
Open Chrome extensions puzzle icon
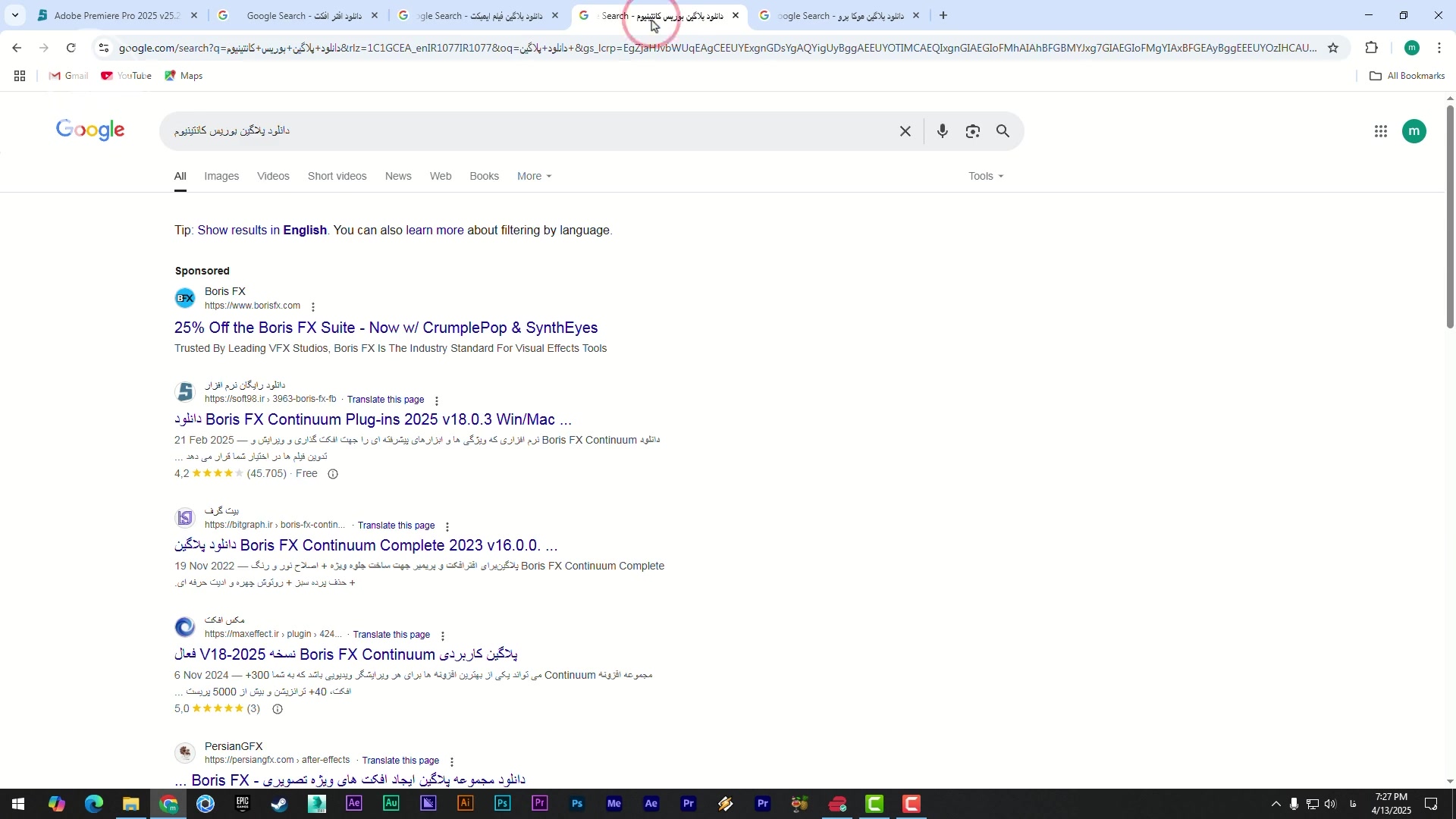tap(1371, 48)
